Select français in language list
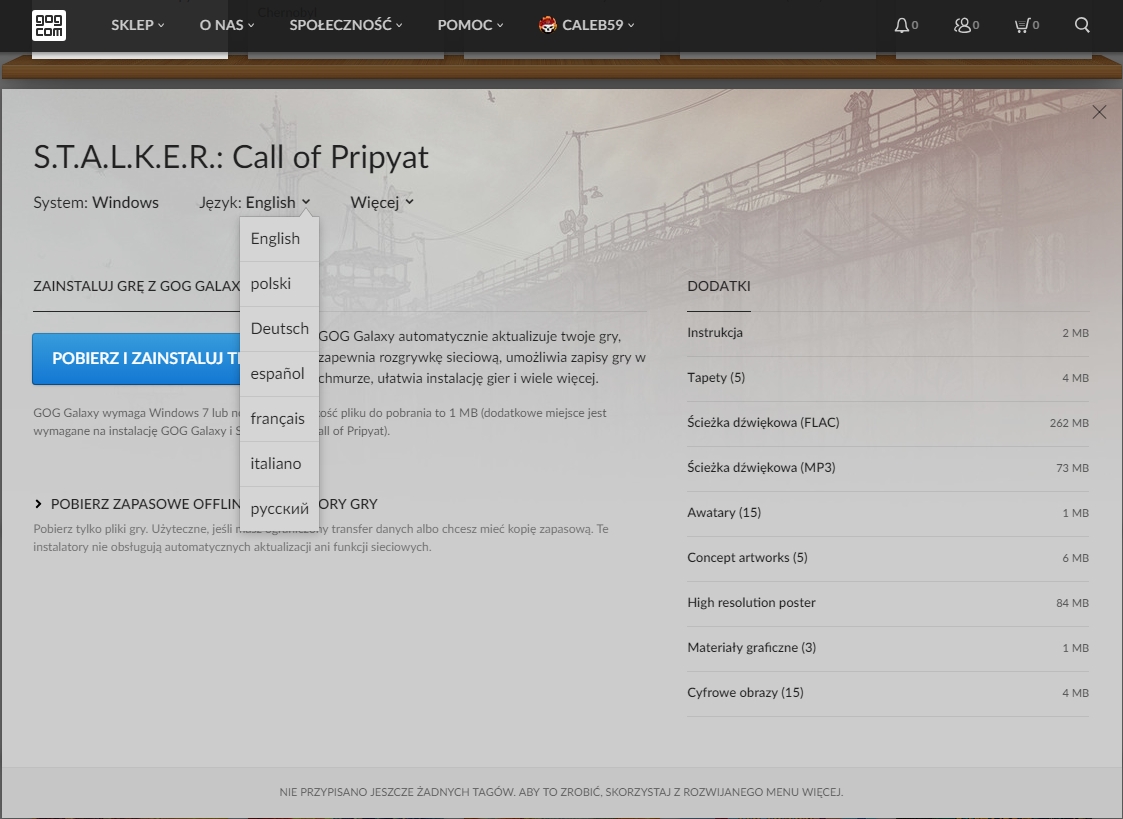This screenshot has height=819, width=1123. point(279,420)
